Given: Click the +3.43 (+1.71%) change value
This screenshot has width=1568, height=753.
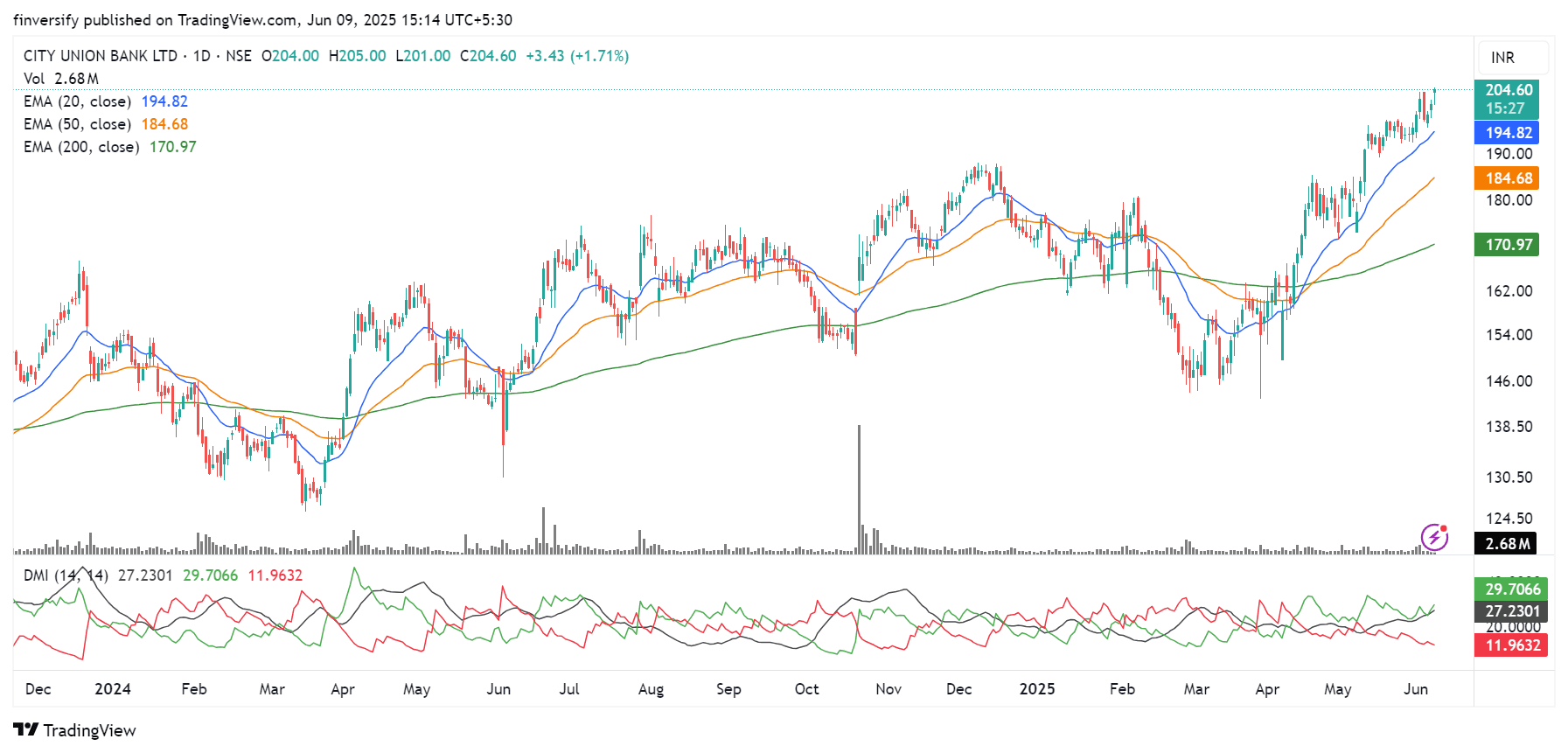Looking at the screenshot, I should (577, 56).
